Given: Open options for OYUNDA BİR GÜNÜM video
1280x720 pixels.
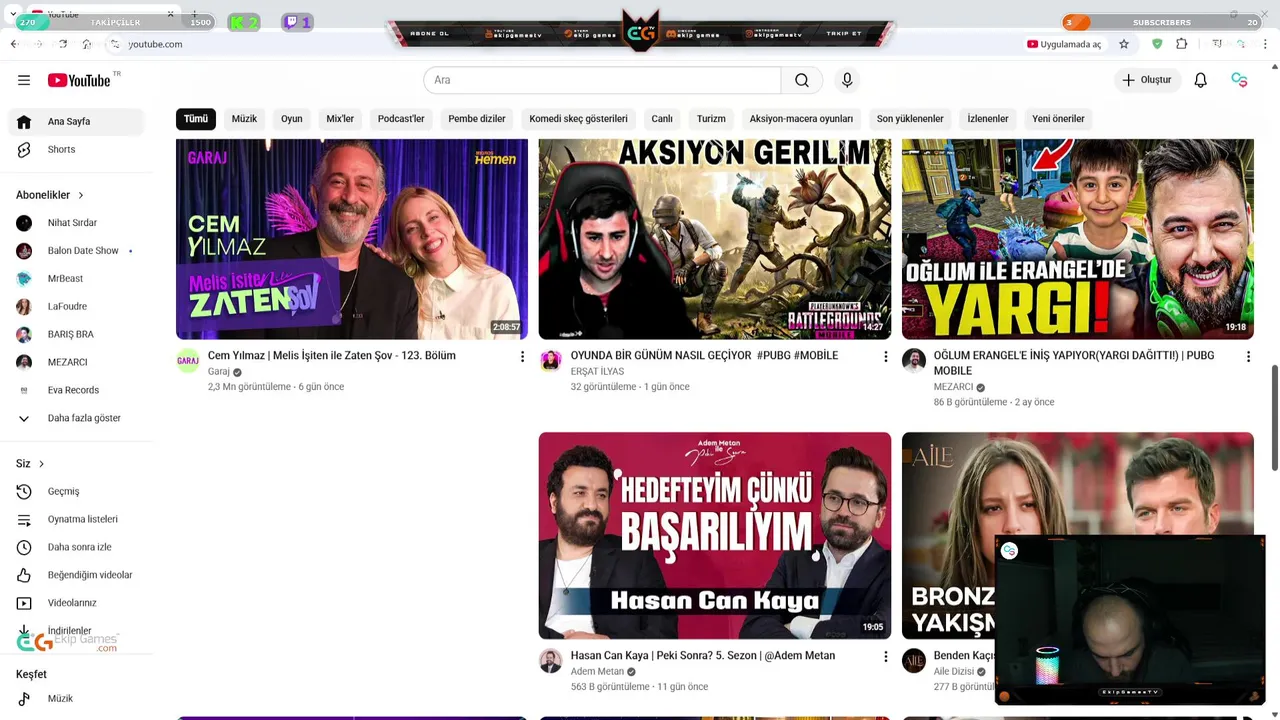Looking at the screenshot, I should (885, 356).
